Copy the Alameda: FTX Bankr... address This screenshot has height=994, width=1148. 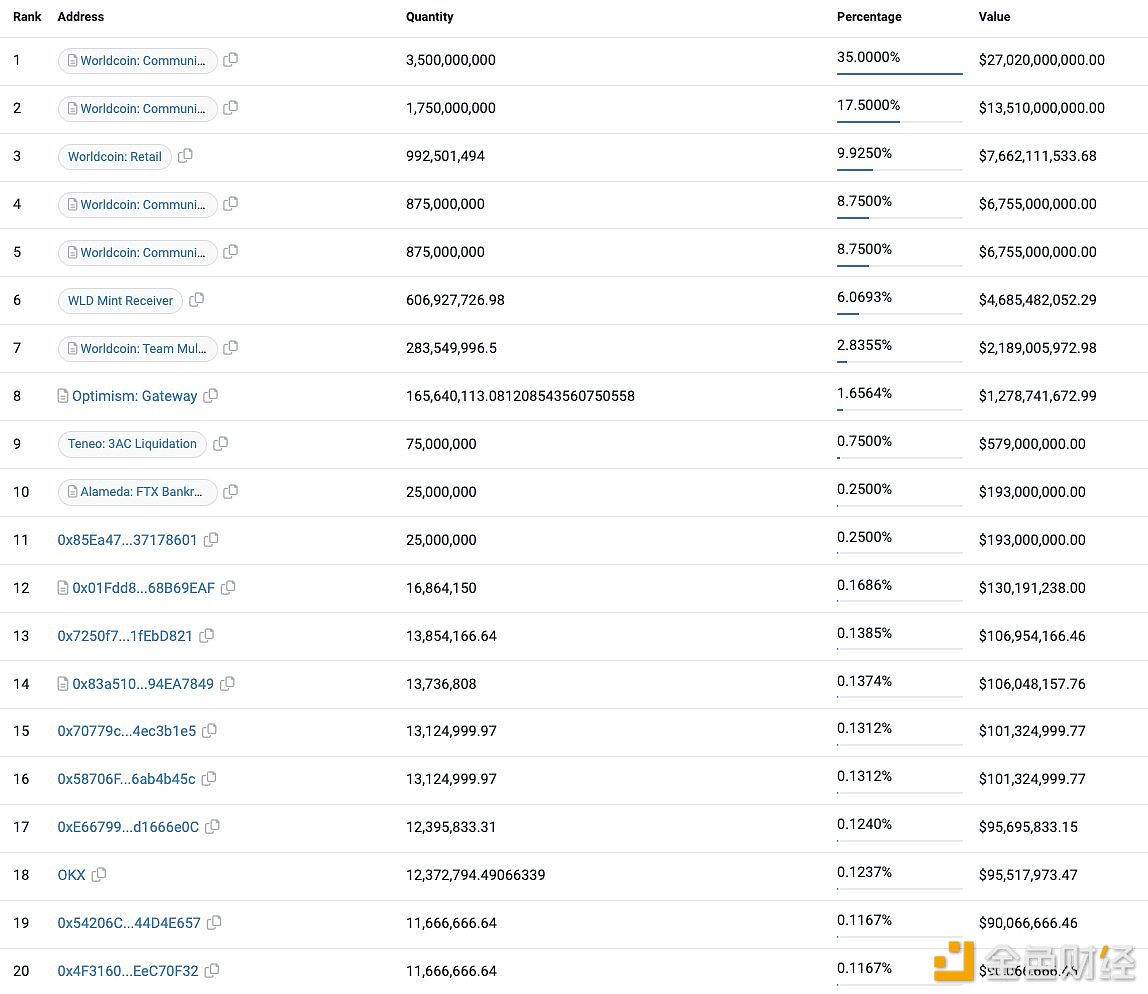click(231, 492)
